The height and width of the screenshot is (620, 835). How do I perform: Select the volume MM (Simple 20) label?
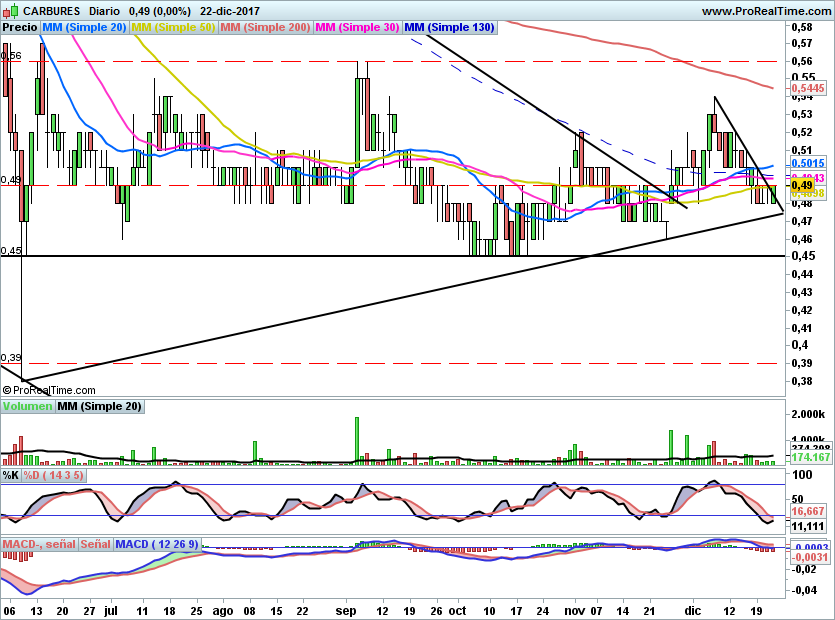click(x=99, y=407)
